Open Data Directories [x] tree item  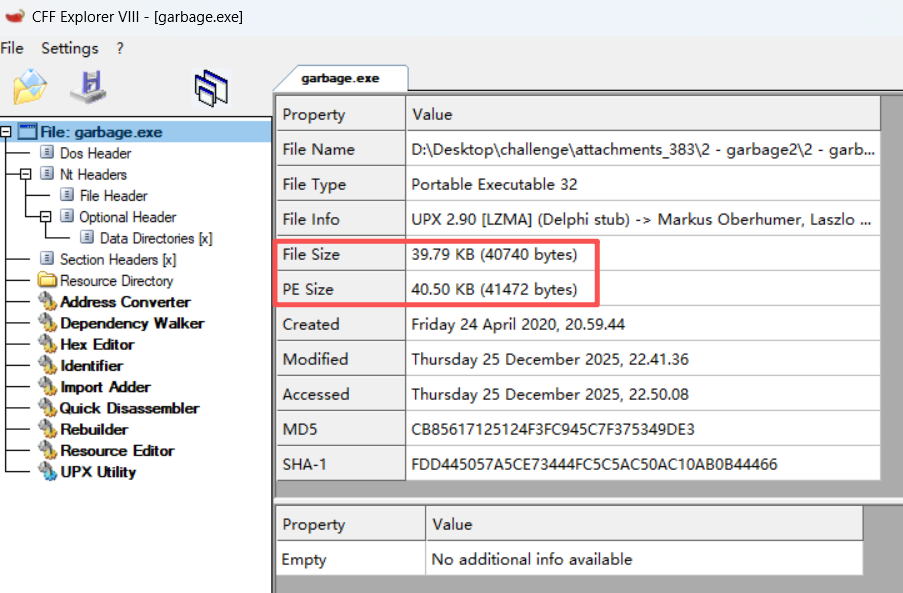[x=156, y=238]
